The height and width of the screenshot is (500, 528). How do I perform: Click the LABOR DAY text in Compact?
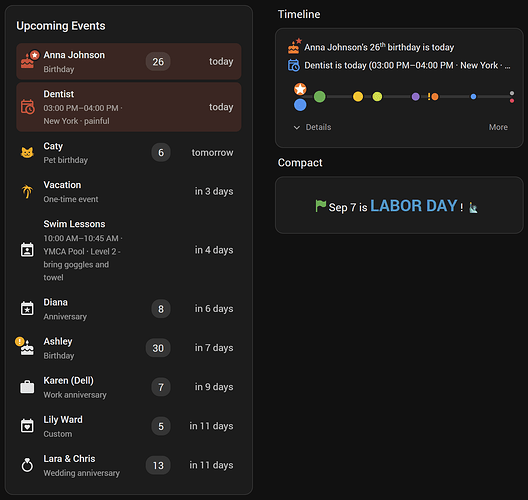(x=414, y=206)
